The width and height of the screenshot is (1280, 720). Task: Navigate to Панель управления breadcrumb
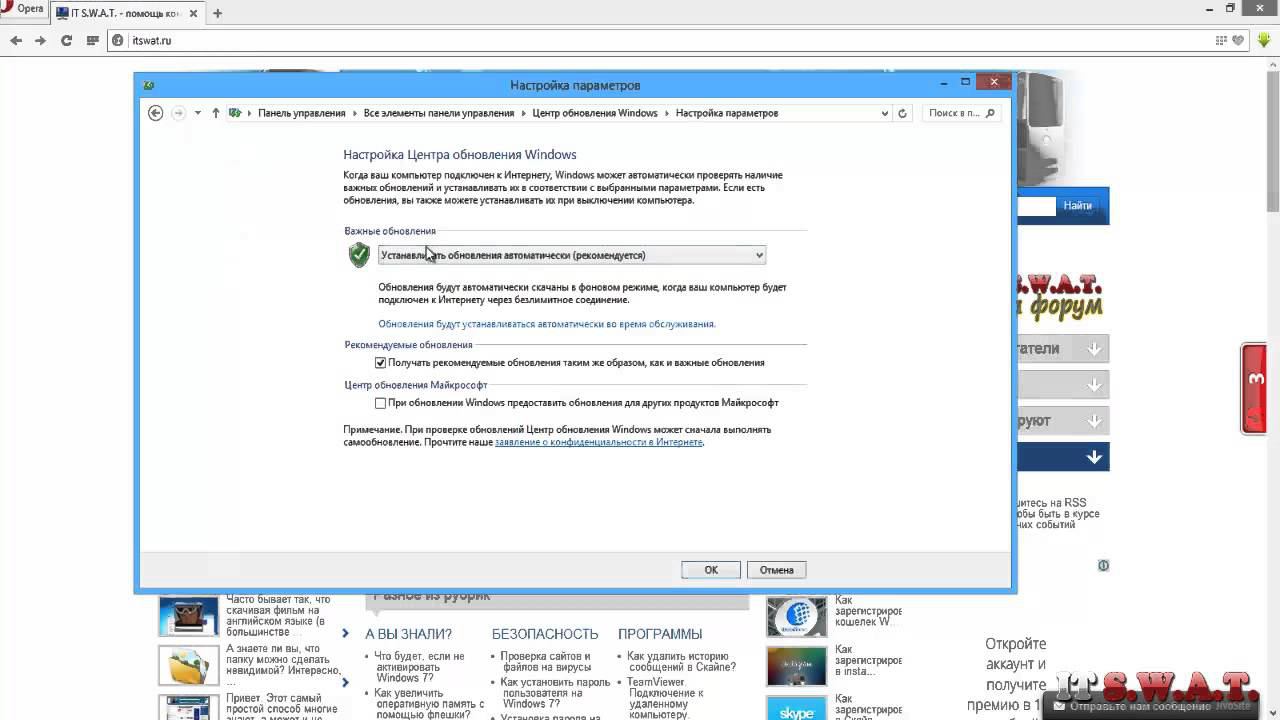301,113
